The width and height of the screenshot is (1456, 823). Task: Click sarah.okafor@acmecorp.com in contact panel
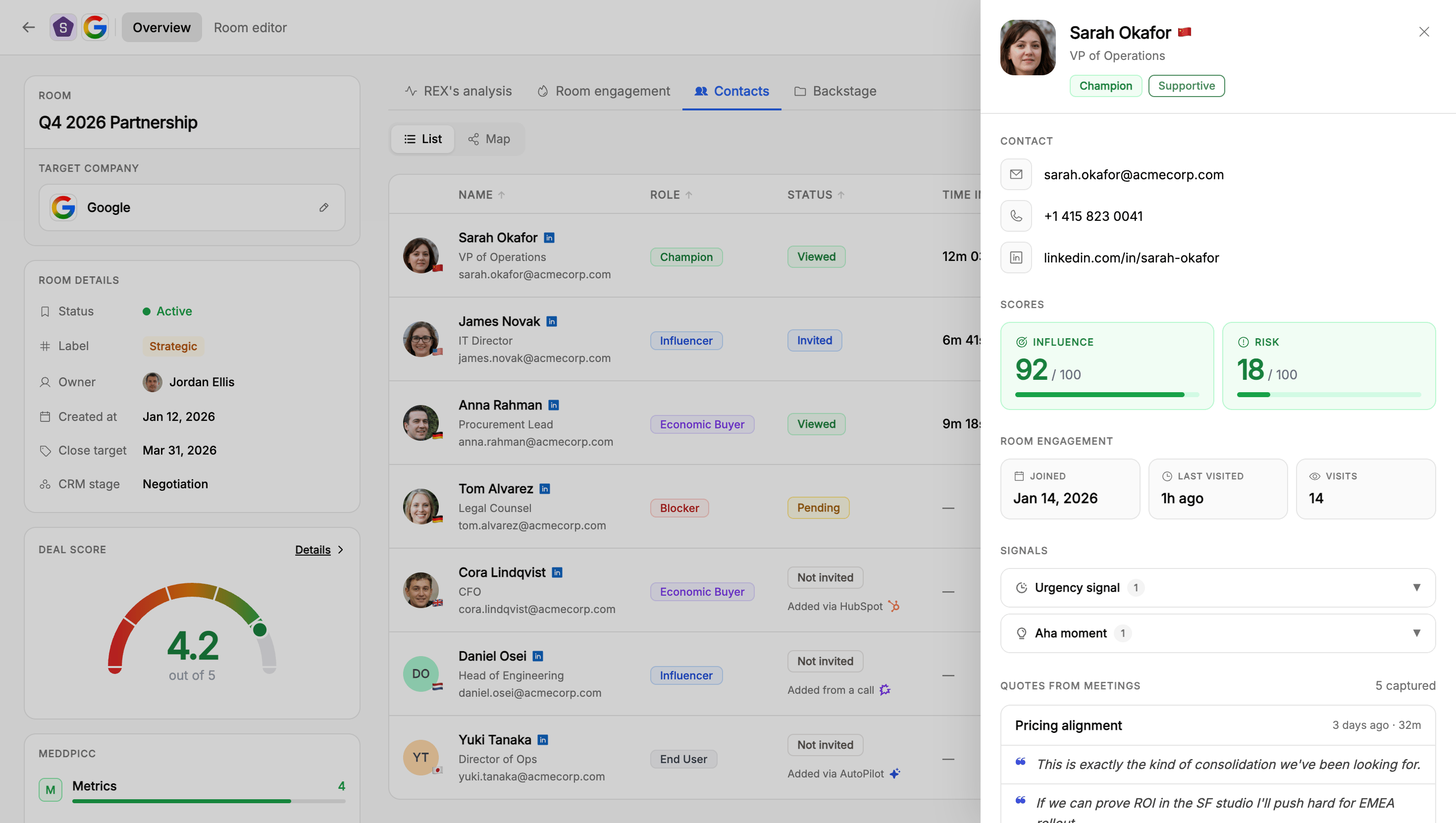tap(1134, 175)
